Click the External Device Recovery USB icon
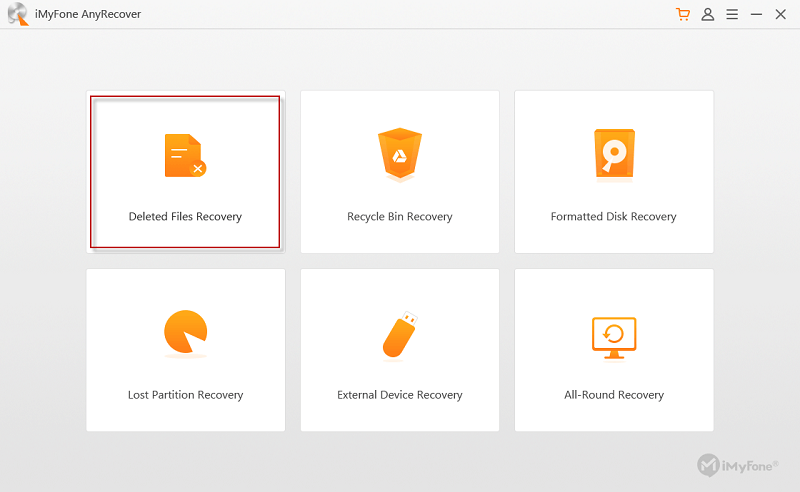Viewport: 800px width, 492px height. pyautogui.click(x=399, y=334)
